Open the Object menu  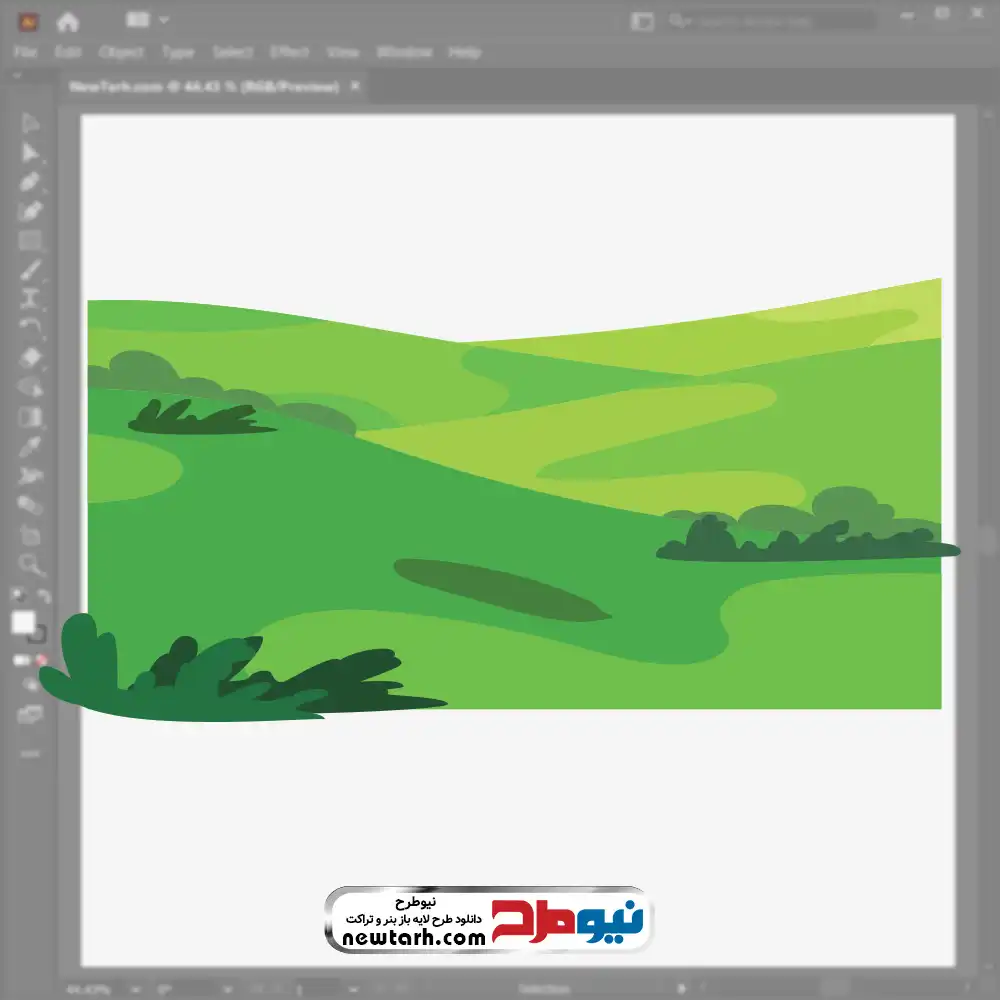click(121, 52)
